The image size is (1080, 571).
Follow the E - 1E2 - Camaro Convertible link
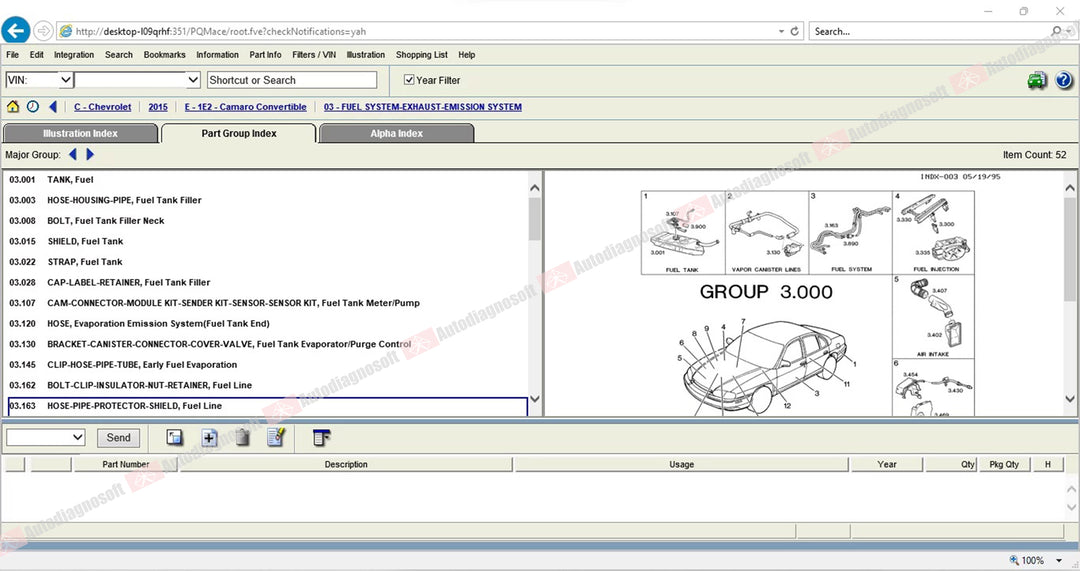(245, 107)
